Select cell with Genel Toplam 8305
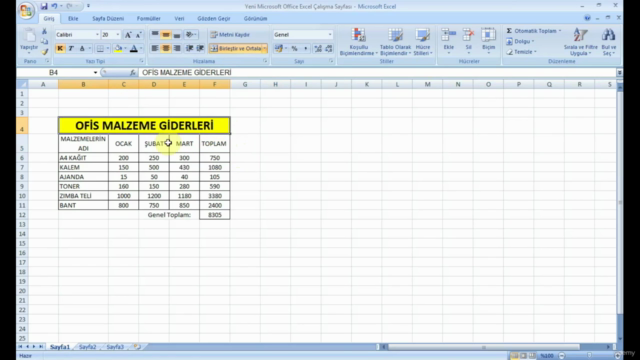The image size is (640, 360). [215, 215]
